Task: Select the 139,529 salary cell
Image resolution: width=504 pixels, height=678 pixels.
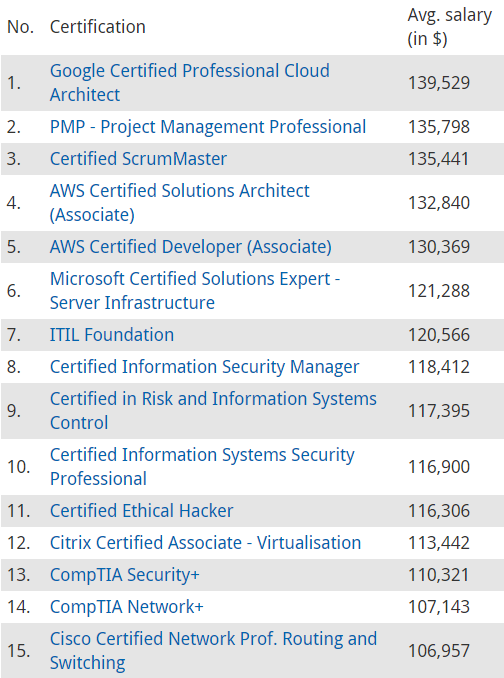Action: (439, 83)
